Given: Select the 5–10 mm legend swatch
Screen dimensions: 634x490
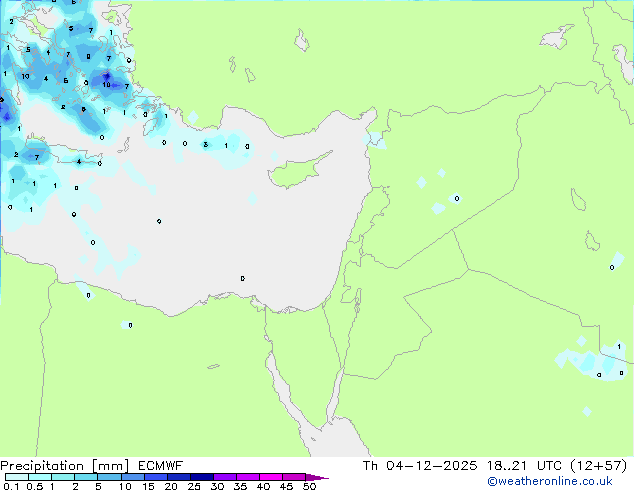Looking at the screenshot, I should click(x=109, y=477).
